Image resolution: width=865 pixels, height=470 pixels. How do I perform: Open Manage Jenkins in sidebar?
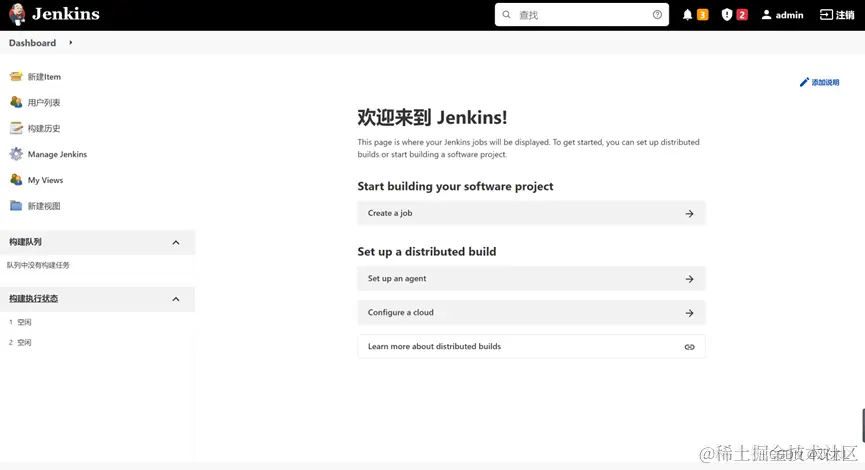pyautogui.click(x=57, y=154)
